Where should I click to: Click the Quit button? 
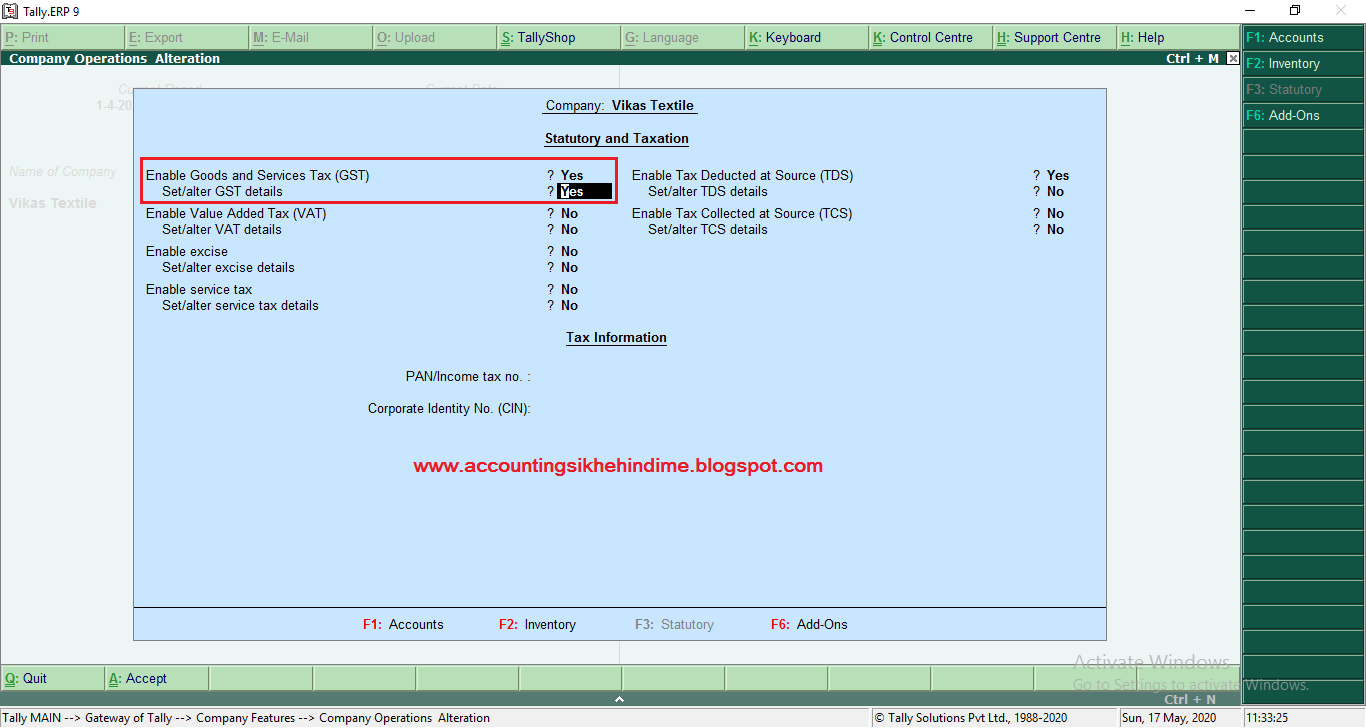click(x=52, y=678)
